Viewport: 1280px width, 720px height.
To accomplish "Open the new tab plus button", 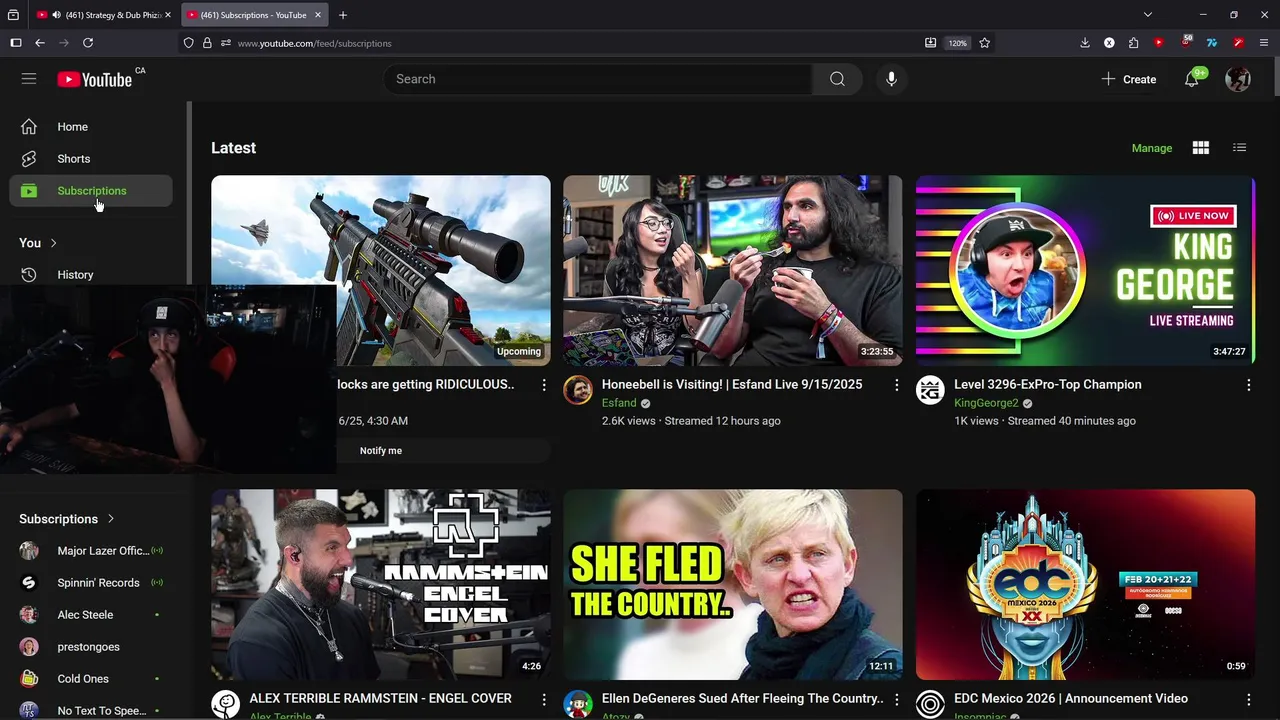I will point(343,15).
